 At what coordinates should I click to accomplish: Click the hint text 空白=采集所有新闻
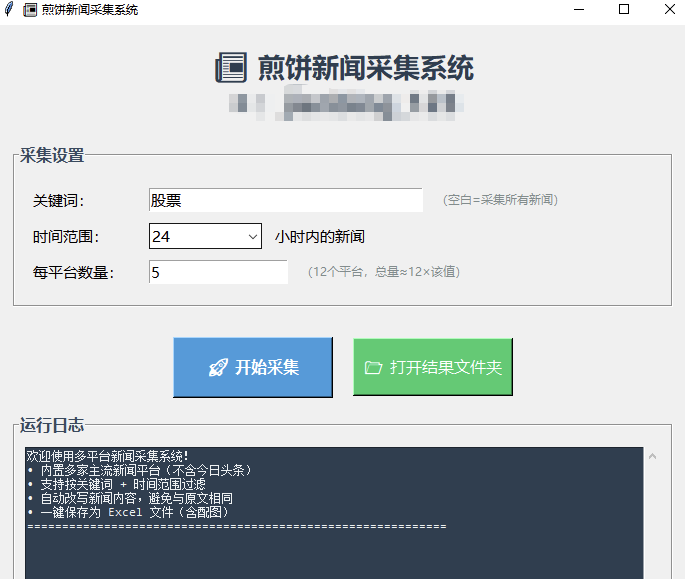(500, 200)
